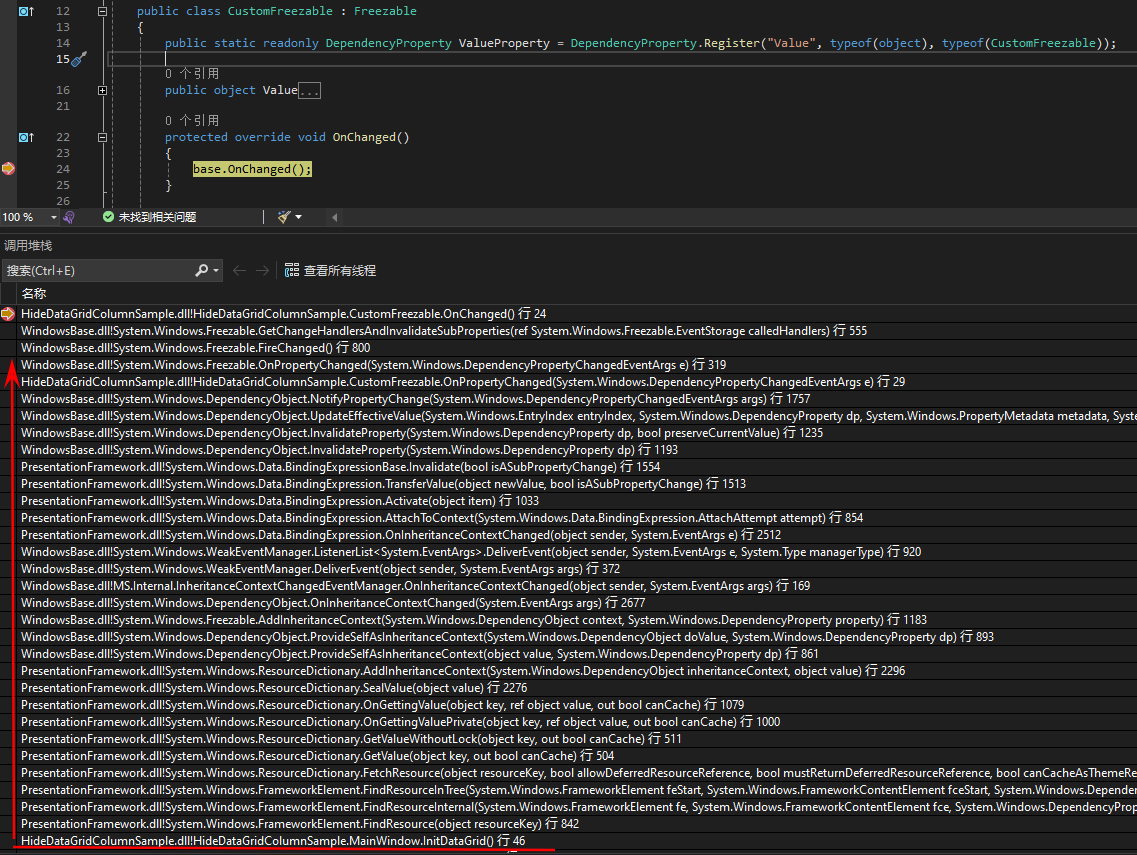Select ResourceDictionary.GetValue 行 504 frame
Screen dimensions: 1137x855
point(318,756)
